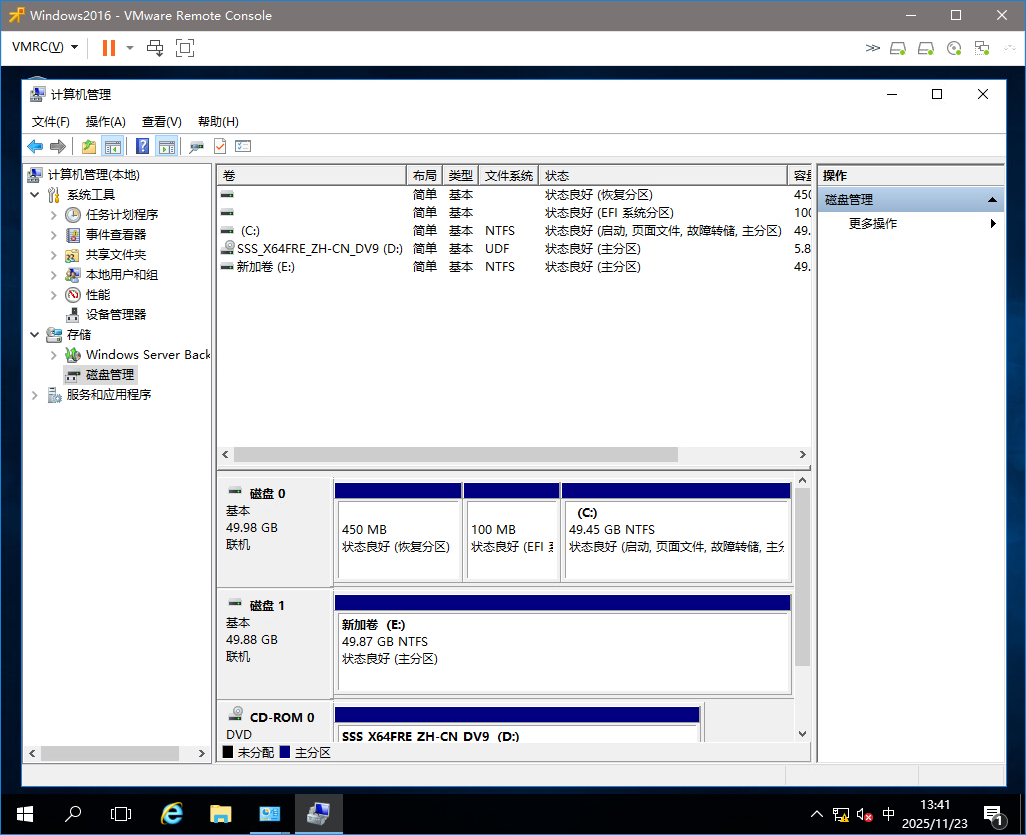Open the Action Center notification icon
1026x835 pixels.
point(994,815)
